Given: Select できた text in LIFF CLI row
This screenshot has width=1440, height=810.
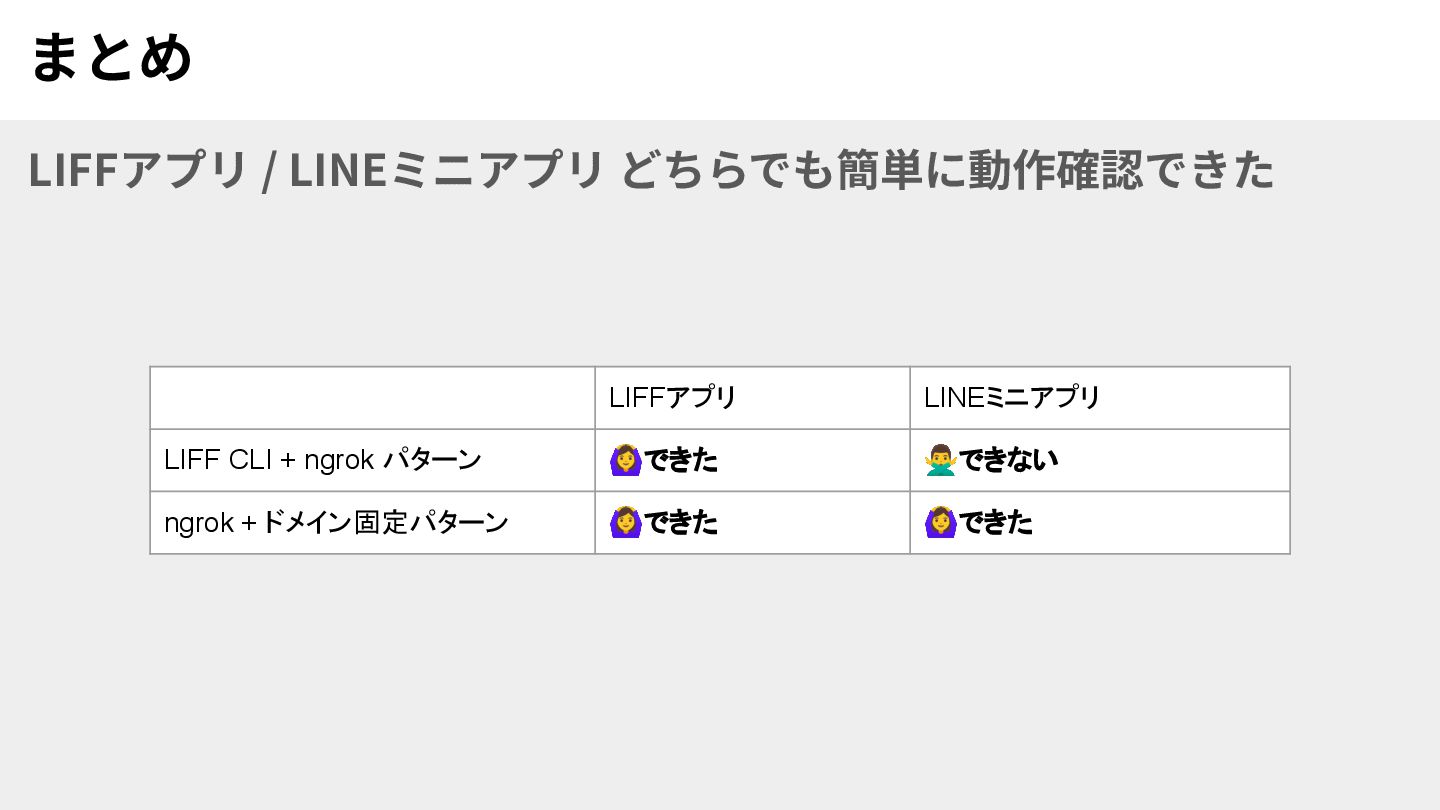Looking at the screenshot, I should pyautogui.click(x=681, y=460).
